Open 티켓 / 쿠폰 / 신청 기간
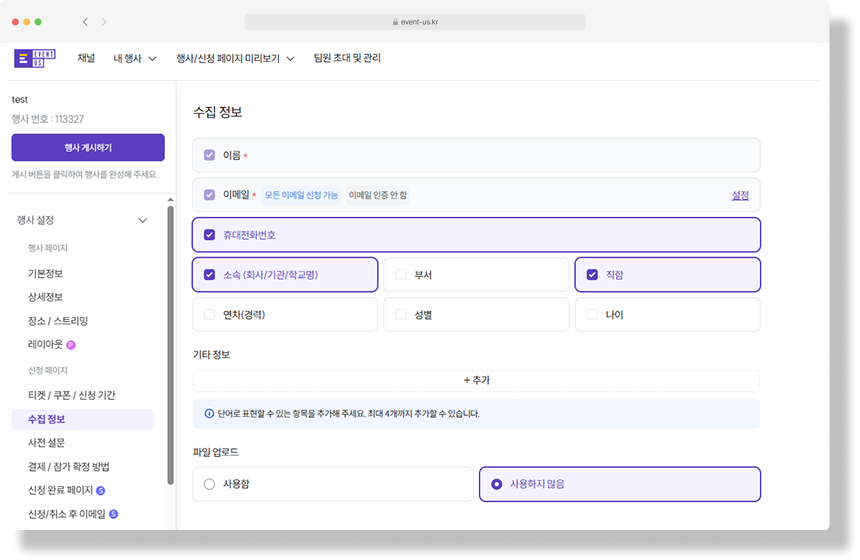The width and height of the screenshot is (860, 560). tap(72, 395)
